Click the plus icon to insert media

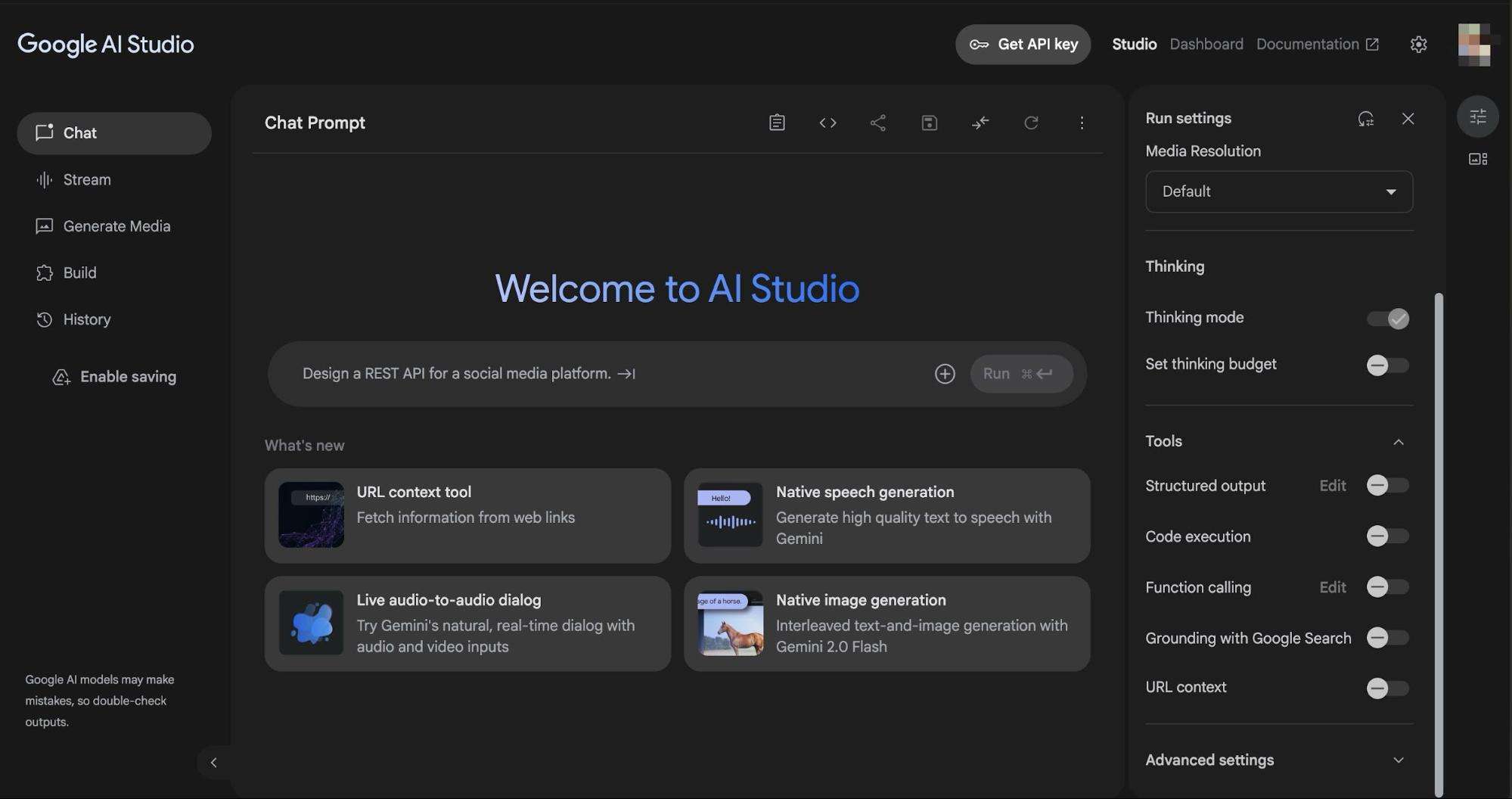(x=945, y=374)
